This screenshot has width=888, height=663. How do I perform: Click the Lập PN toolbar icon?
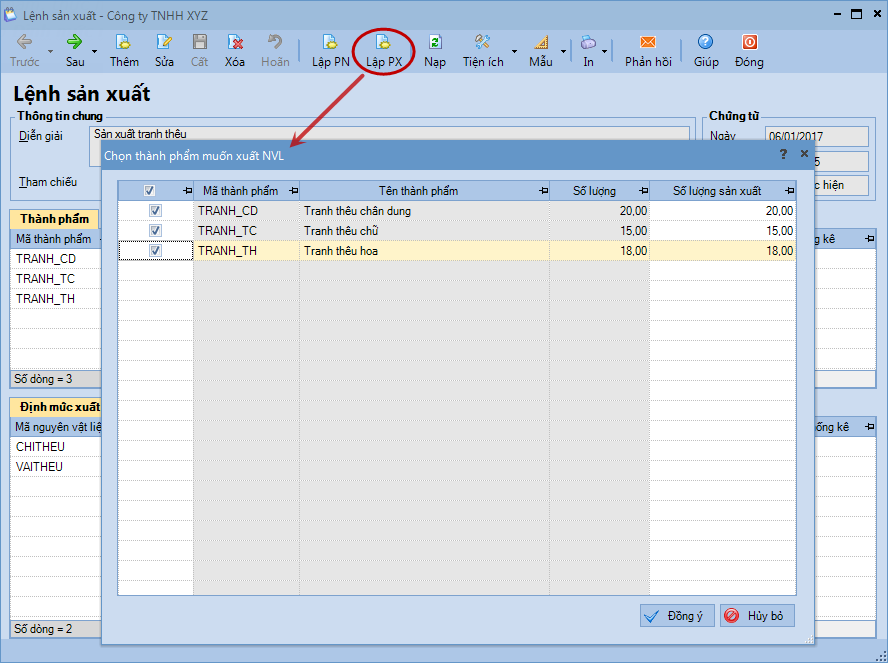pyautogui.click(x=330, y=43)
